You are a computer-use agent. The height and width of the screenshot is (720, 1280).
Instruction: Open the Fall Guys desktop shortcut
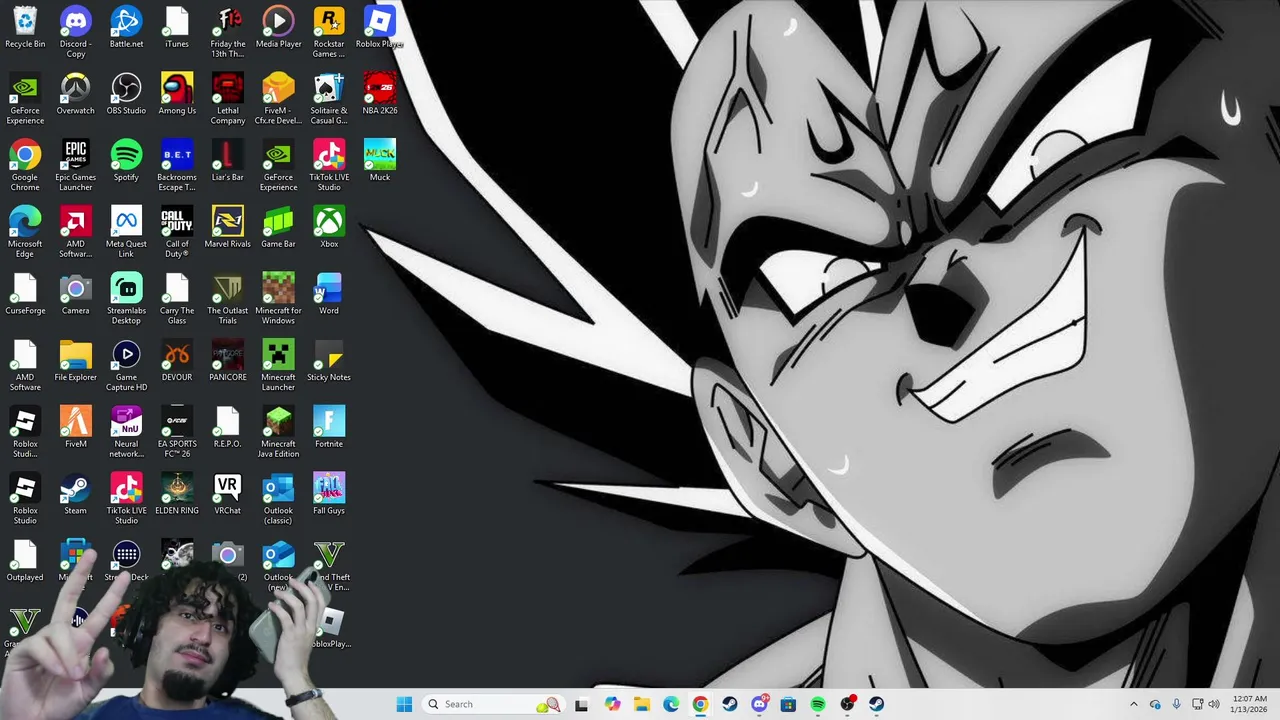pyautogui.click(x=329, y=494)
